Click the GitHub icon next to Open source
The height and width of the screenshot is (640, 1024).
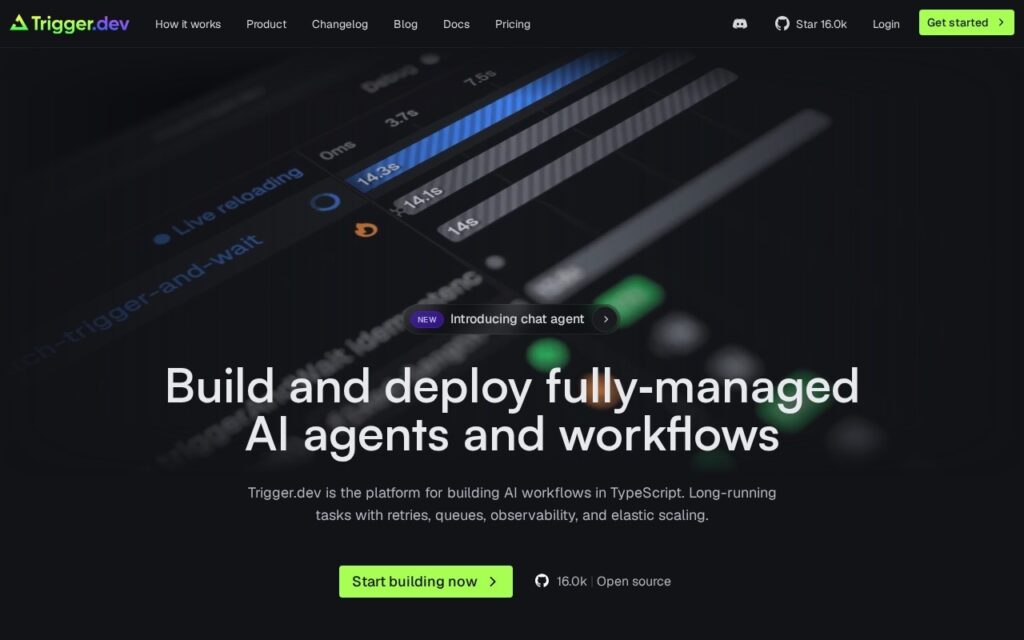pyautogui.click(x=541, y=581)
